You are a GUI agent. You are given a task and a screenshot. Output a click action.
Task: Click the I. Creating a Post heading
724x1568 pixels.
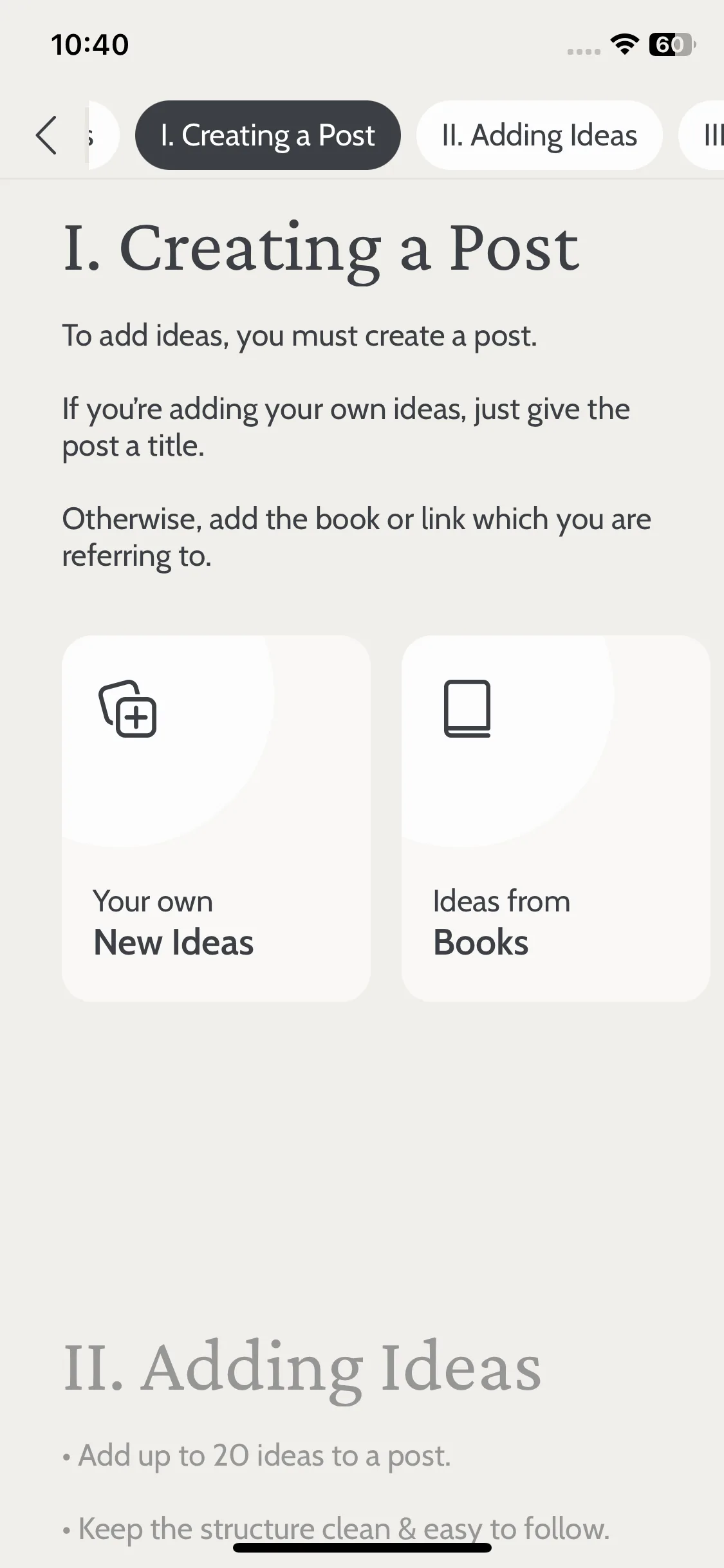321,250
